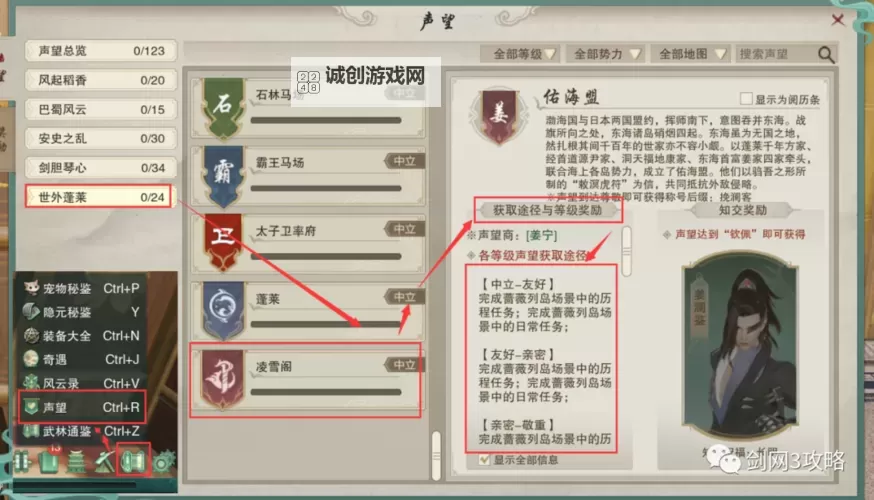Click the magnifier search icon

click(827, 54)
